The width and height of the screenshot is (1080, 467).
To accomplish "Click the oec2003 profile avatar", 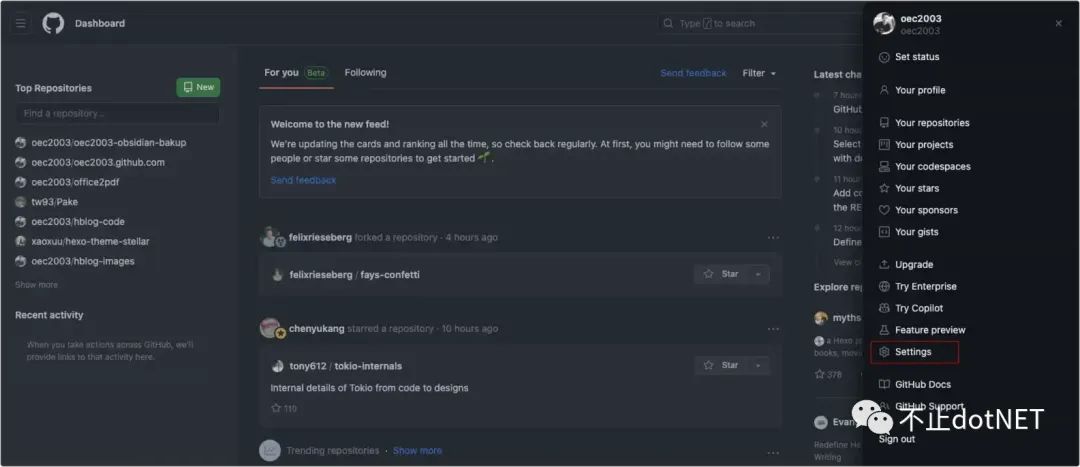I will click(883, 24).
